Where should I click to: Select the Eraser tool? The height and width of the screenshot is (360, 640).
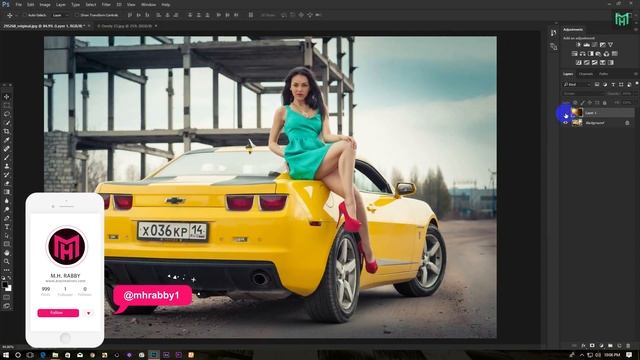point(7,183)
